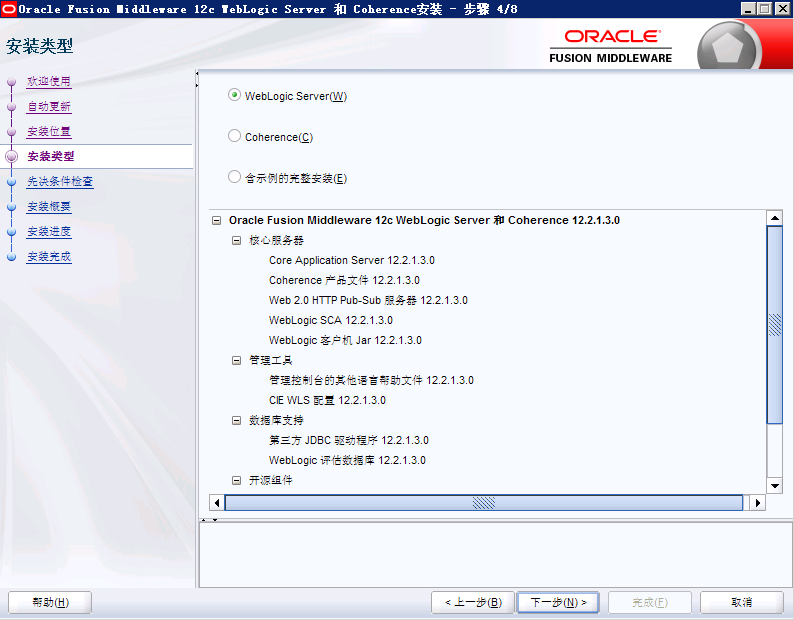
Task: Click horizontal scrollbar left arrow
Action: (x=217, y=503)
